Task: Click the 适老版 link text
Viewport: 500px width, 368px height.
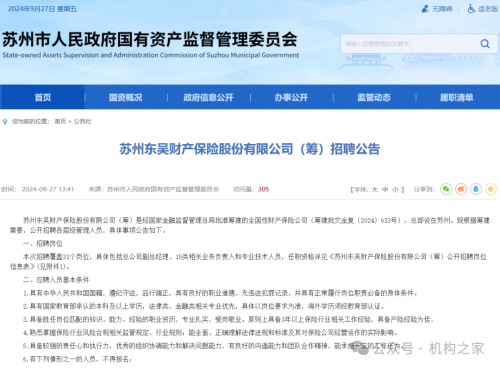Action: (x=488, y=9)
